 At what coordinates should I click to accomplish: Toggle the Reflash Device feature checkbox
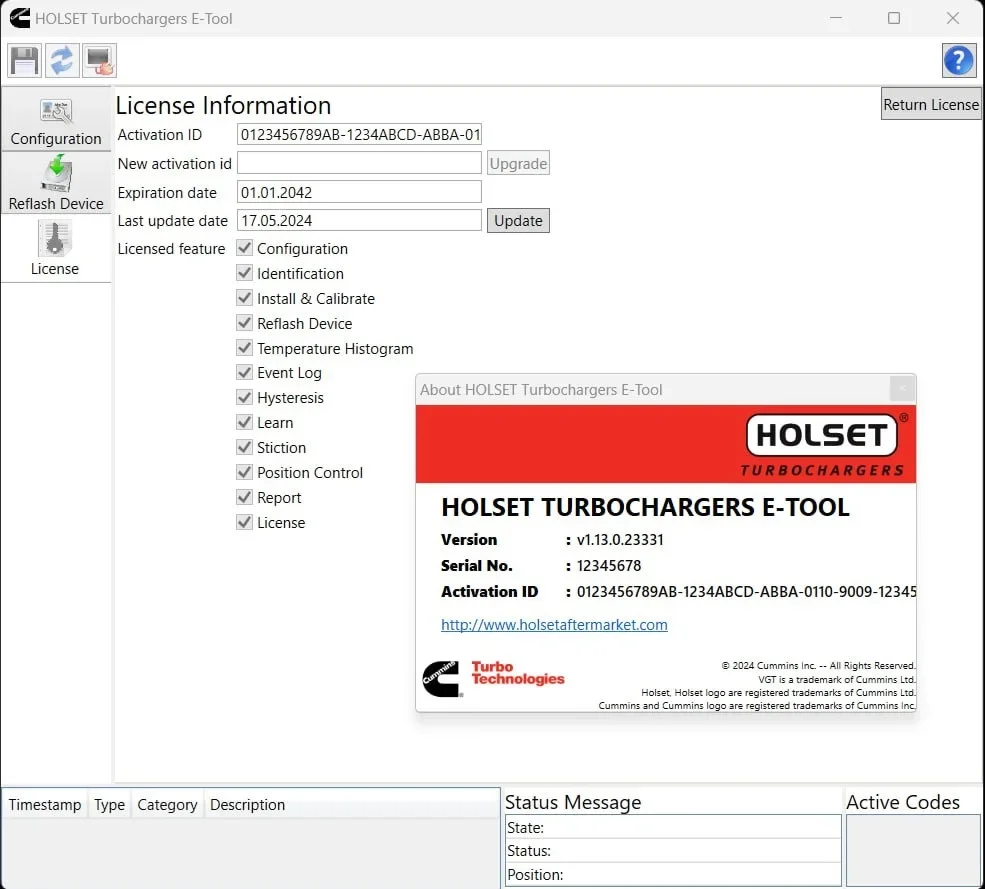click(244, 323)
